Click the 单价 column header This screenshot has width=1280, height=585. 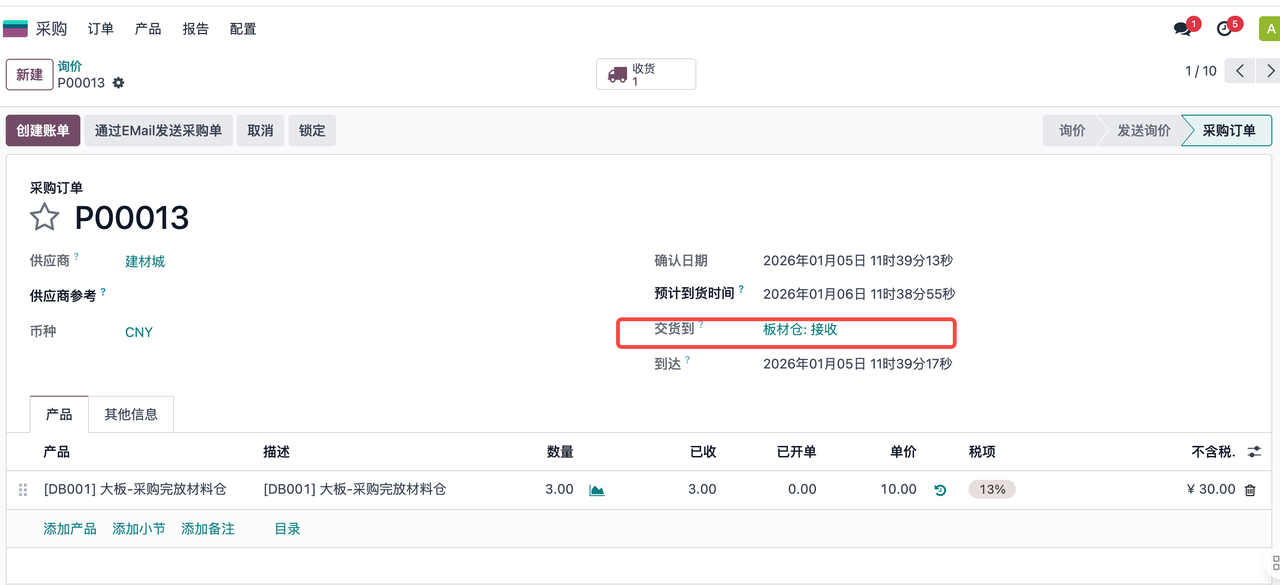pyautogui.click(x=903, y=452)
